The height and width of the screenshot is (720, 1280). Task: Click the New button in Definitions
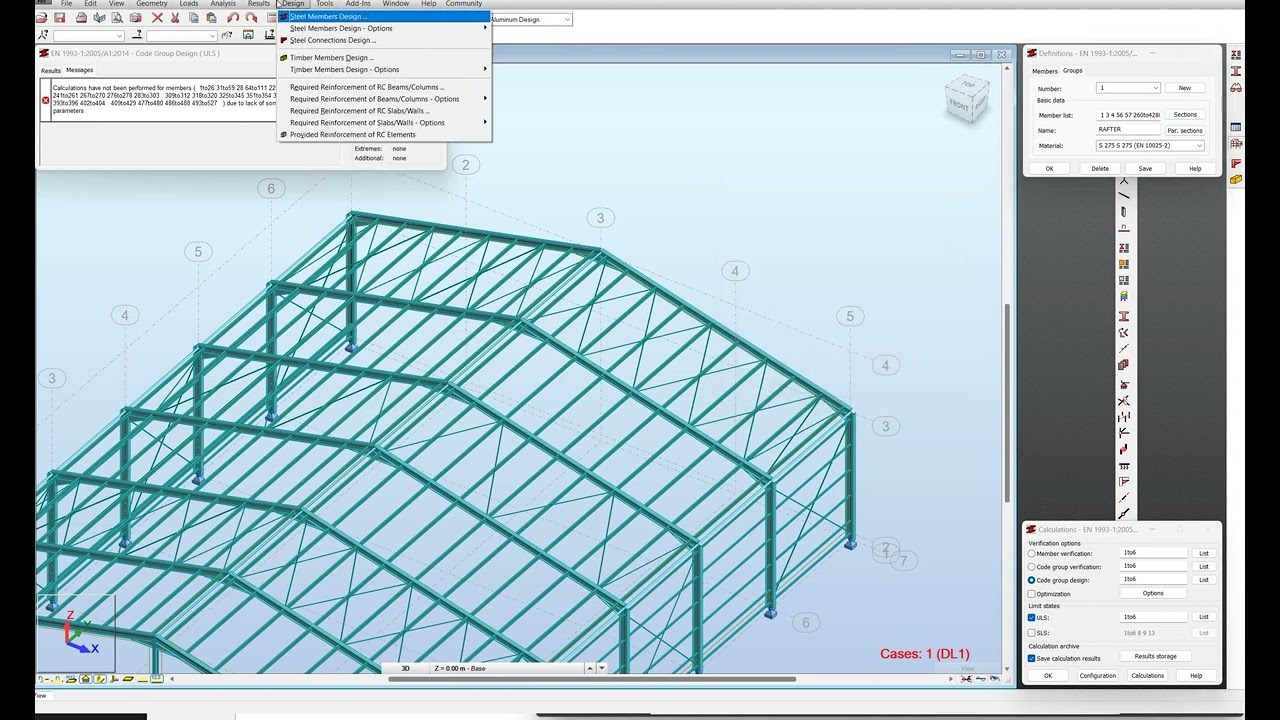[1184, 88]
